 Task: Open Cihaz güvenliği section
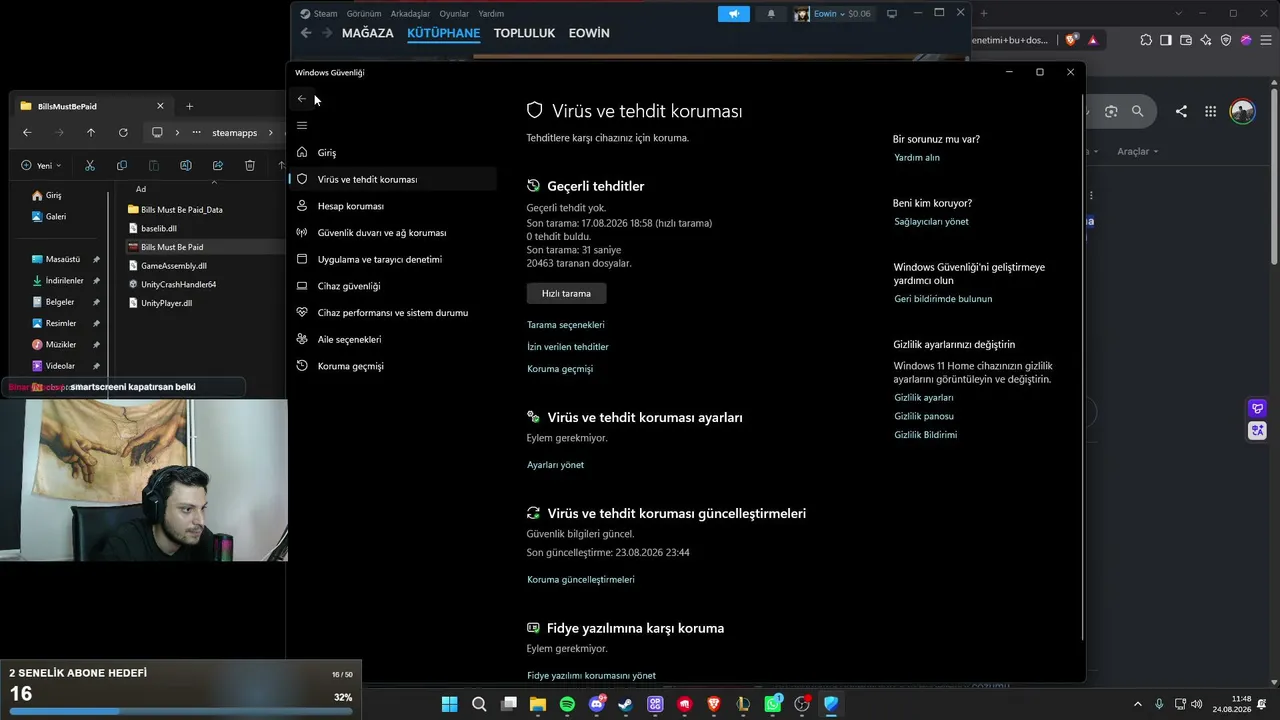click(x=392, y=286)
